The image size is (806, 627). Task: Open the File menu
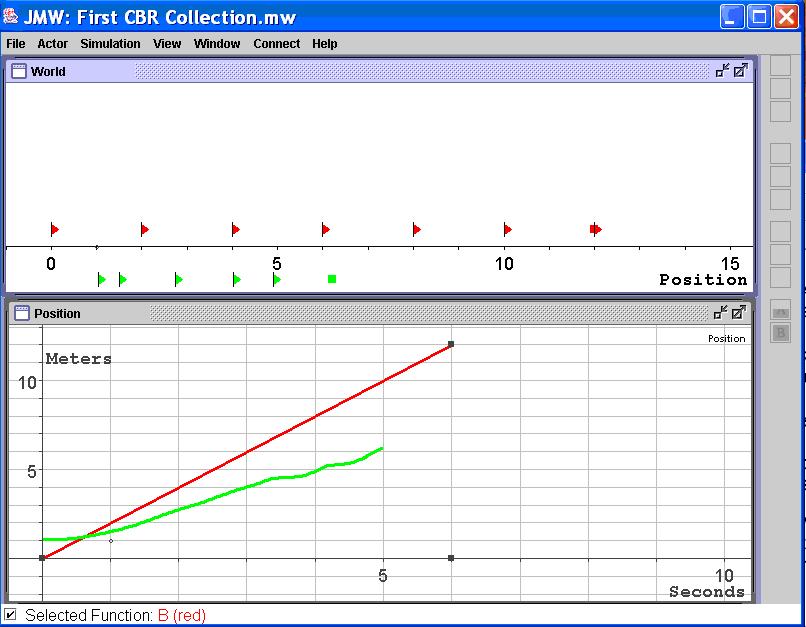click(x=16, y=44)
